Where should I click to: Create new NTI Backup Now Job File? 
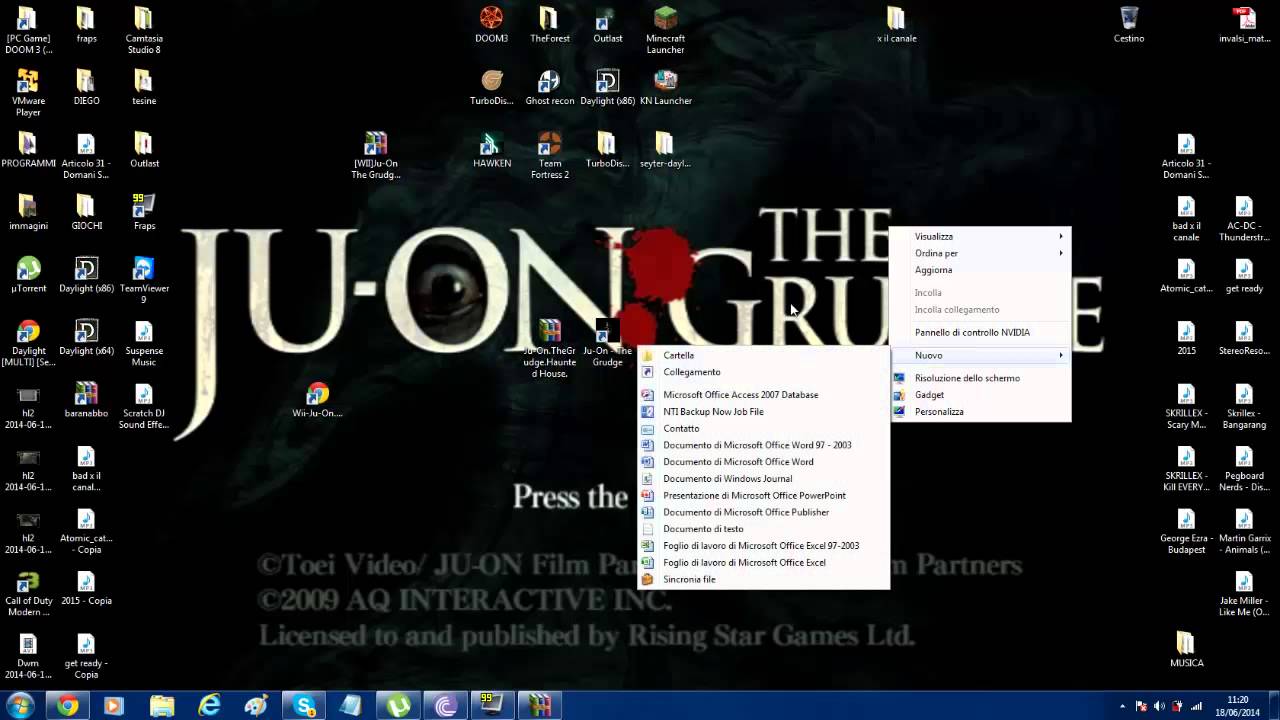763,411
